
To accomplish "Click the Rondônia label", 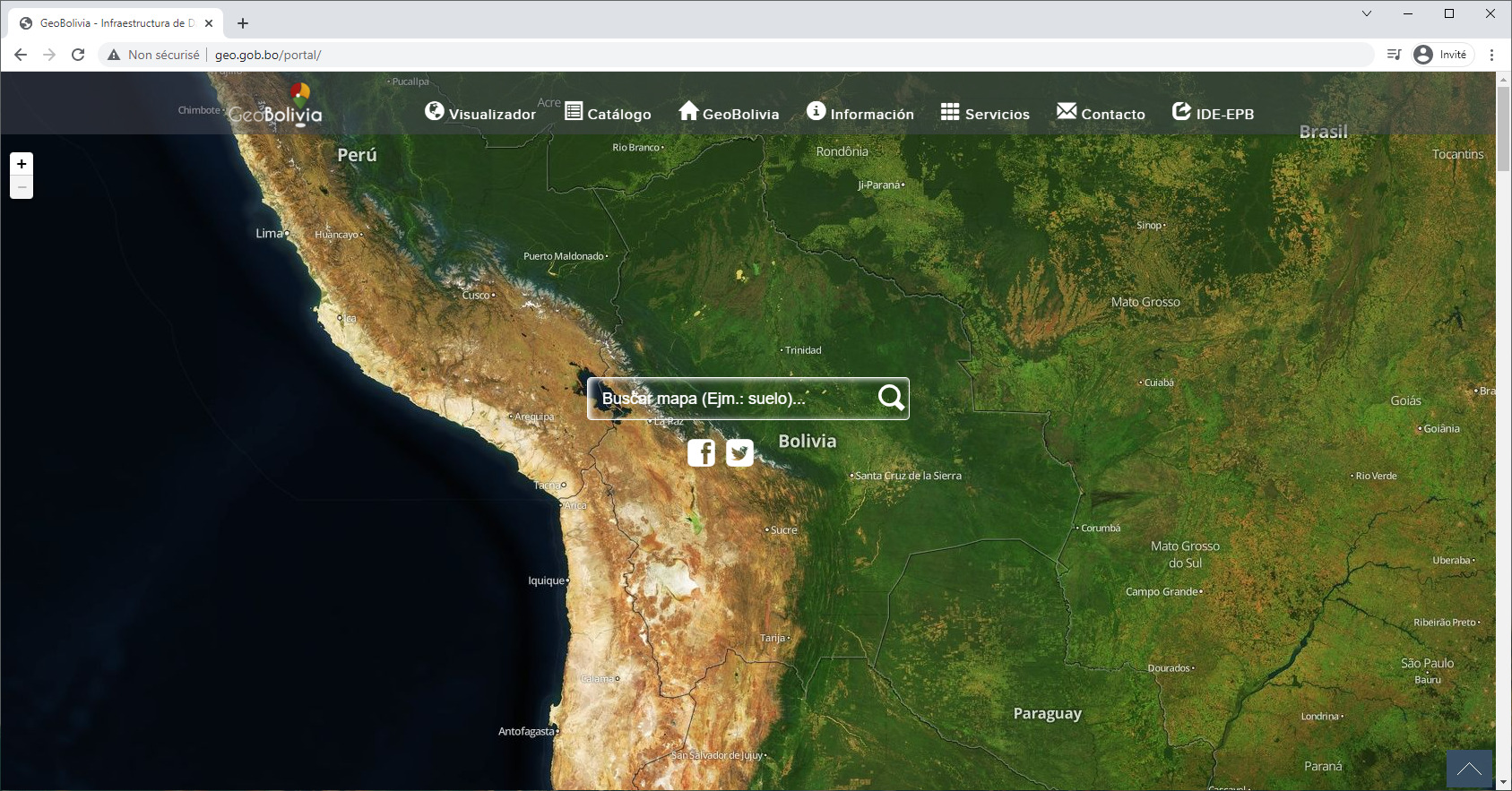I will tap(842, 151).
